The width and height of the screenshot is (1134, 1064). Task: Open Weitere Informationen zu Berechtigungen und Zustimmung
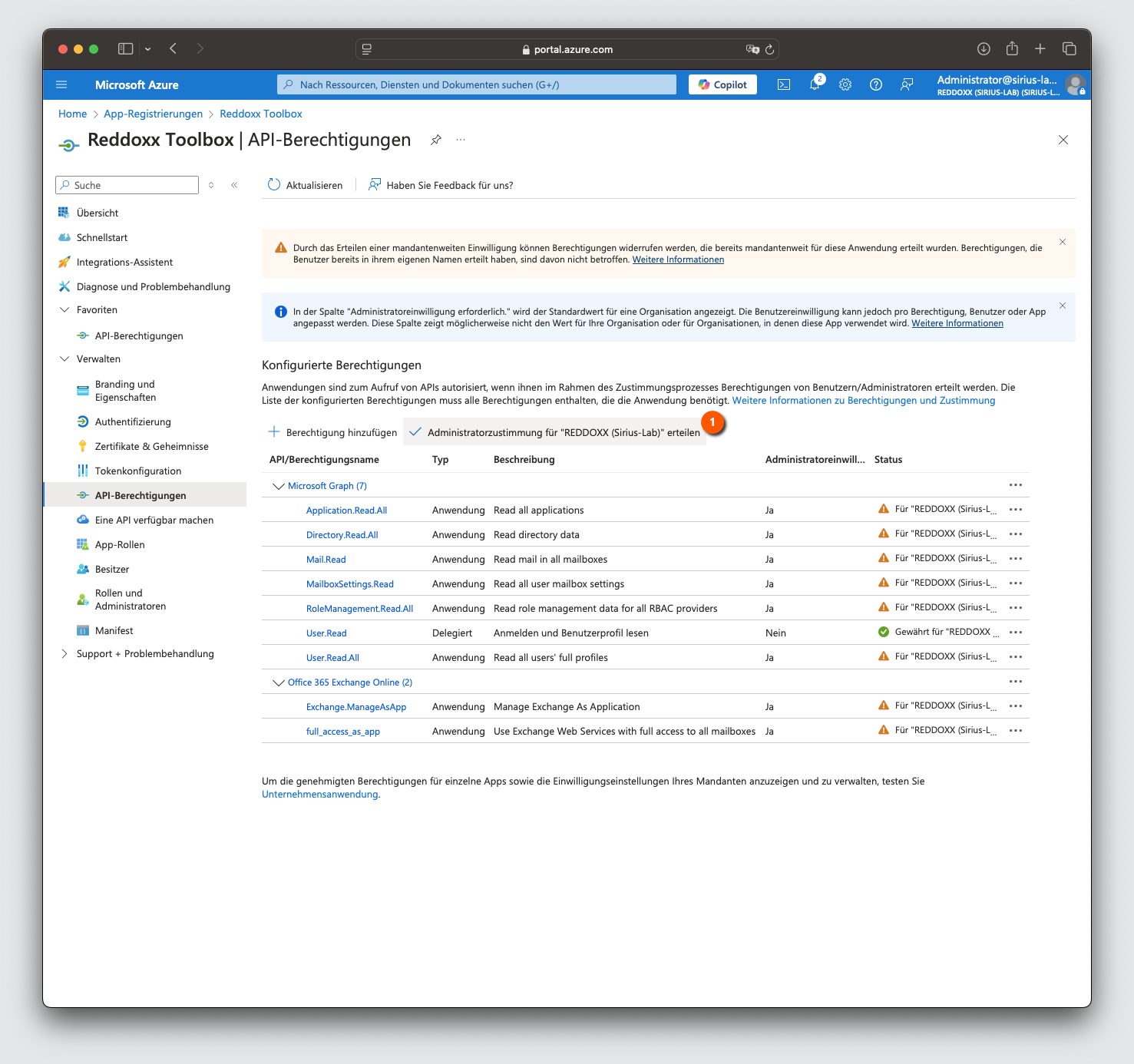[864, 401]
